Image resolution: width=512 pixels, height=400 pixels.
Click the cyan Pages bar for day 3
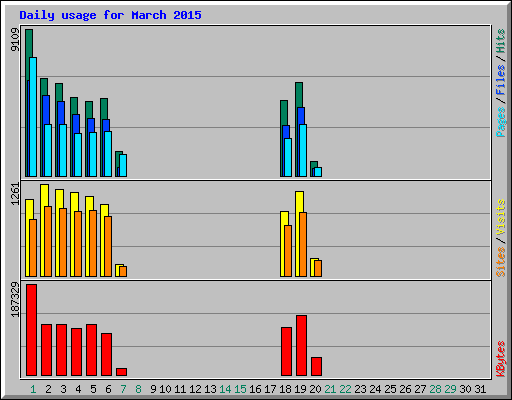[x=63, y=150]
